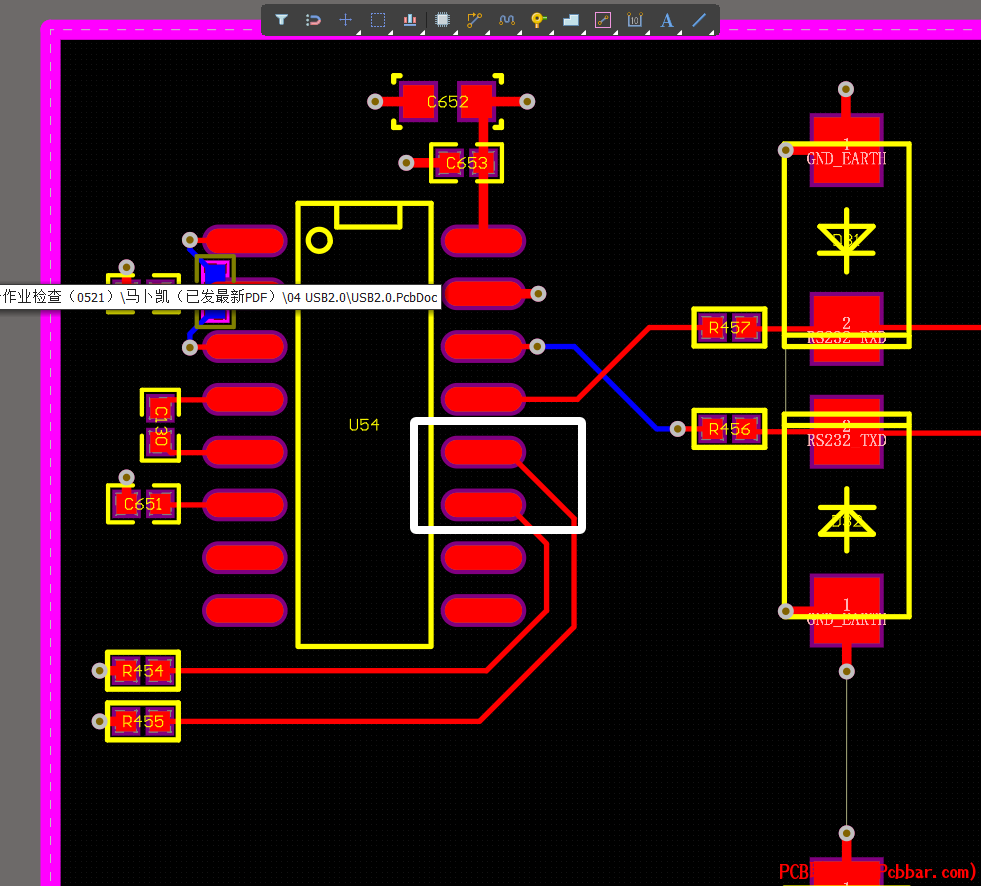Activate the Interactive Routing tool

point(475,20)
